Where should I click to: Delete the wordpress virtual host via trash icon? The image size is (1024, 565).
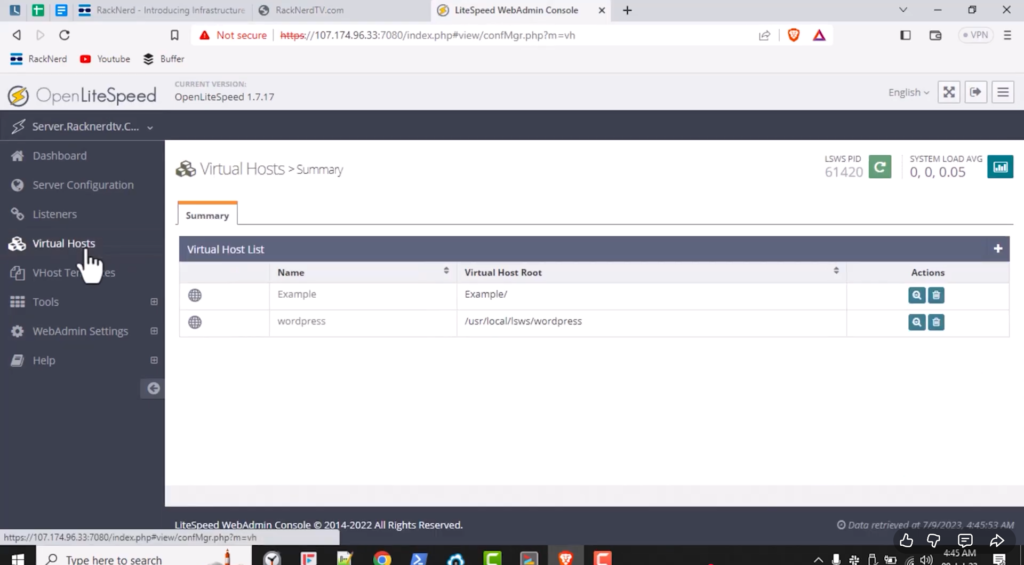pyautogui.click(x=936, y=322)
